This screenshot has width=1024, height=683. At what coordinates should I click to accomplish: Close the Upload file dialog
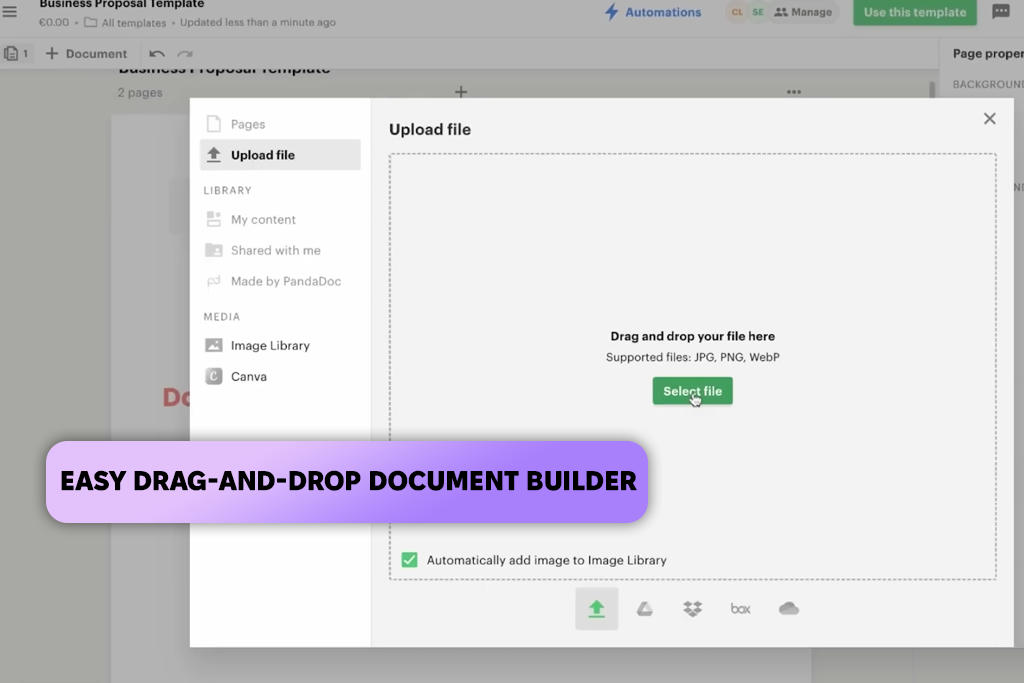pyautogui.click(x=989, y=119)
